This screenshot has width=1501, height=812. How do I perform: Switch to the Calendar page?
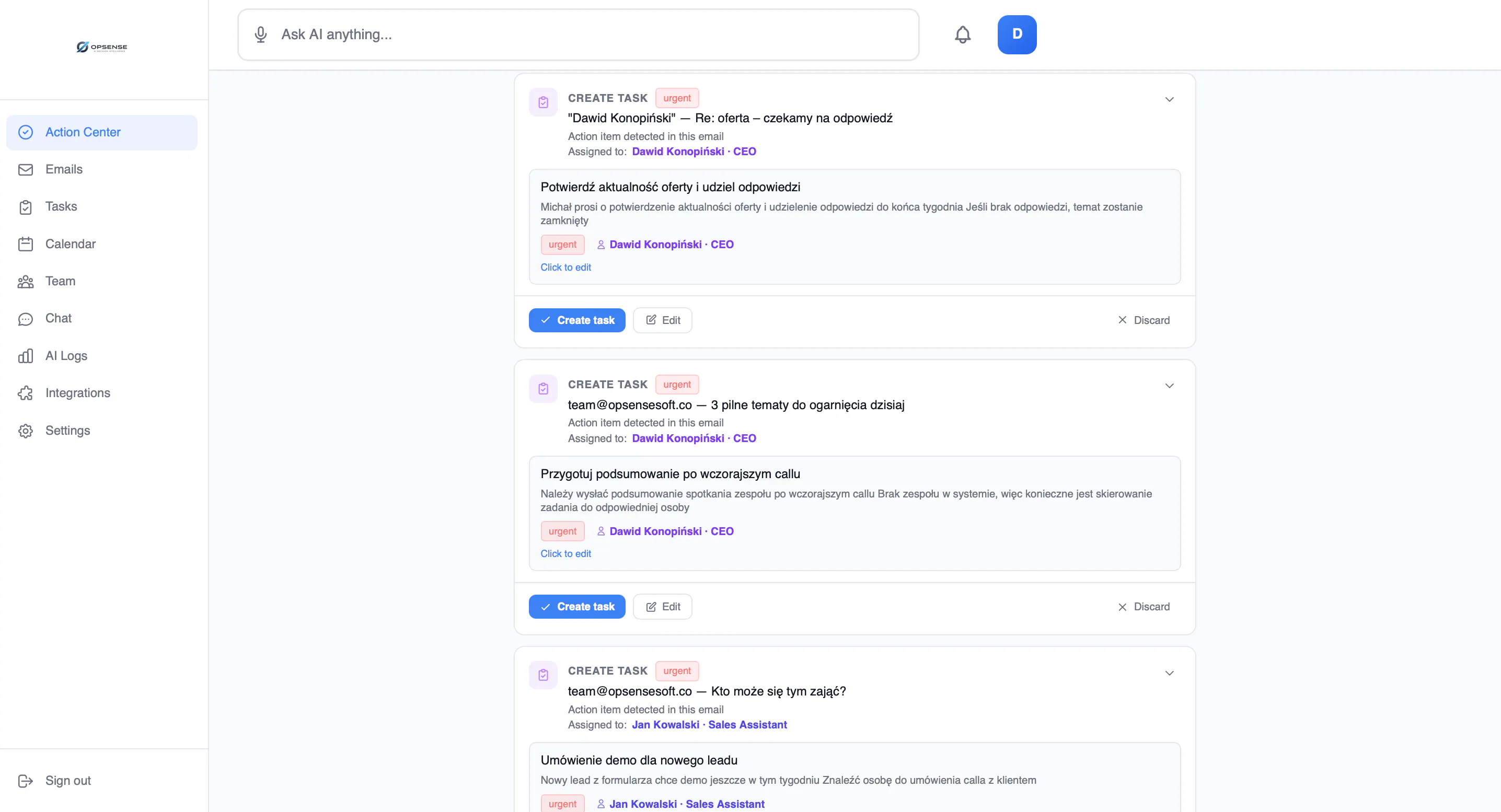pyautogui.click(x=102, y=244)
